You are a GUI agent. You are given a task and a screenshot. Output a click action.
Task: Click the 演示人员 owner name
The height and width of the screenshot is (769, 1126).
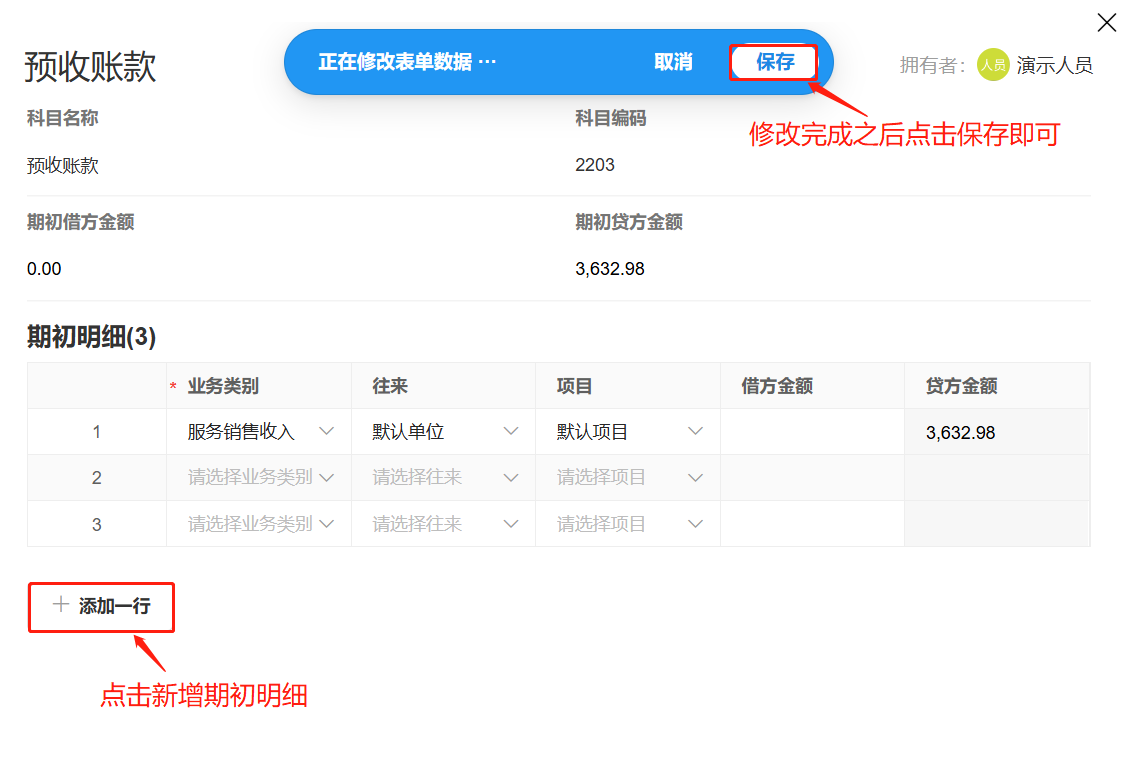click(1054, 66)
